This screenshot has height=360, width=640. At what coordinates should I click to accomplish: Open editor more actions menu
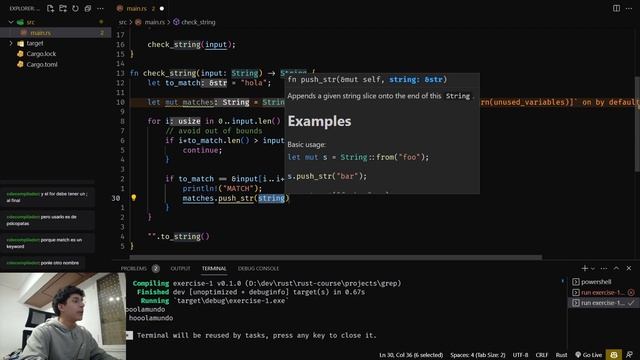pyautogui.click(x=629, y=8)
